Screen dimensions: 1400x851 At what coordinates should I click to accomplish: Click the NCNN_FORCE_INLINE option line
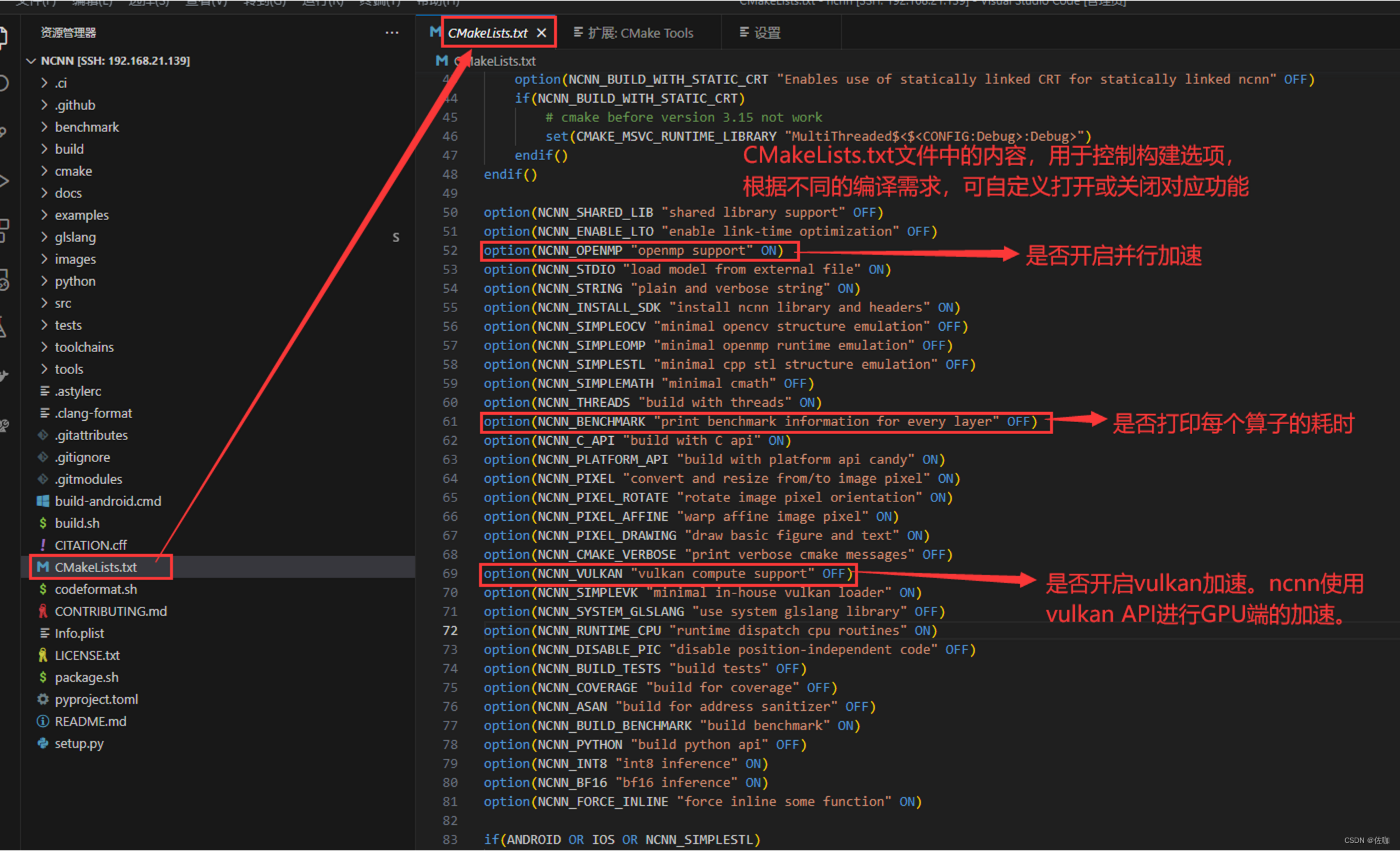pyautogui.click(x=703, y=801)
